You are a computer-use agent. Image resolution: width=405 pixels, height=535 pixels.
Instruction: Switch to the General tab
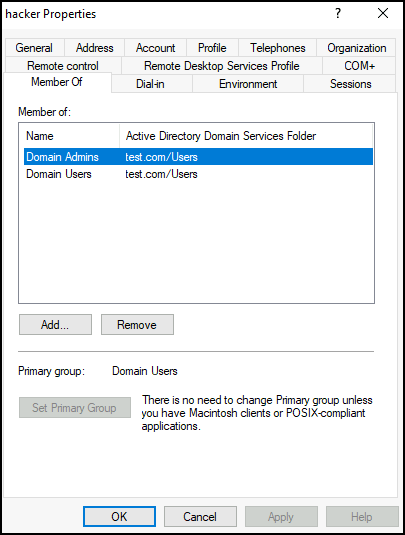34,48
